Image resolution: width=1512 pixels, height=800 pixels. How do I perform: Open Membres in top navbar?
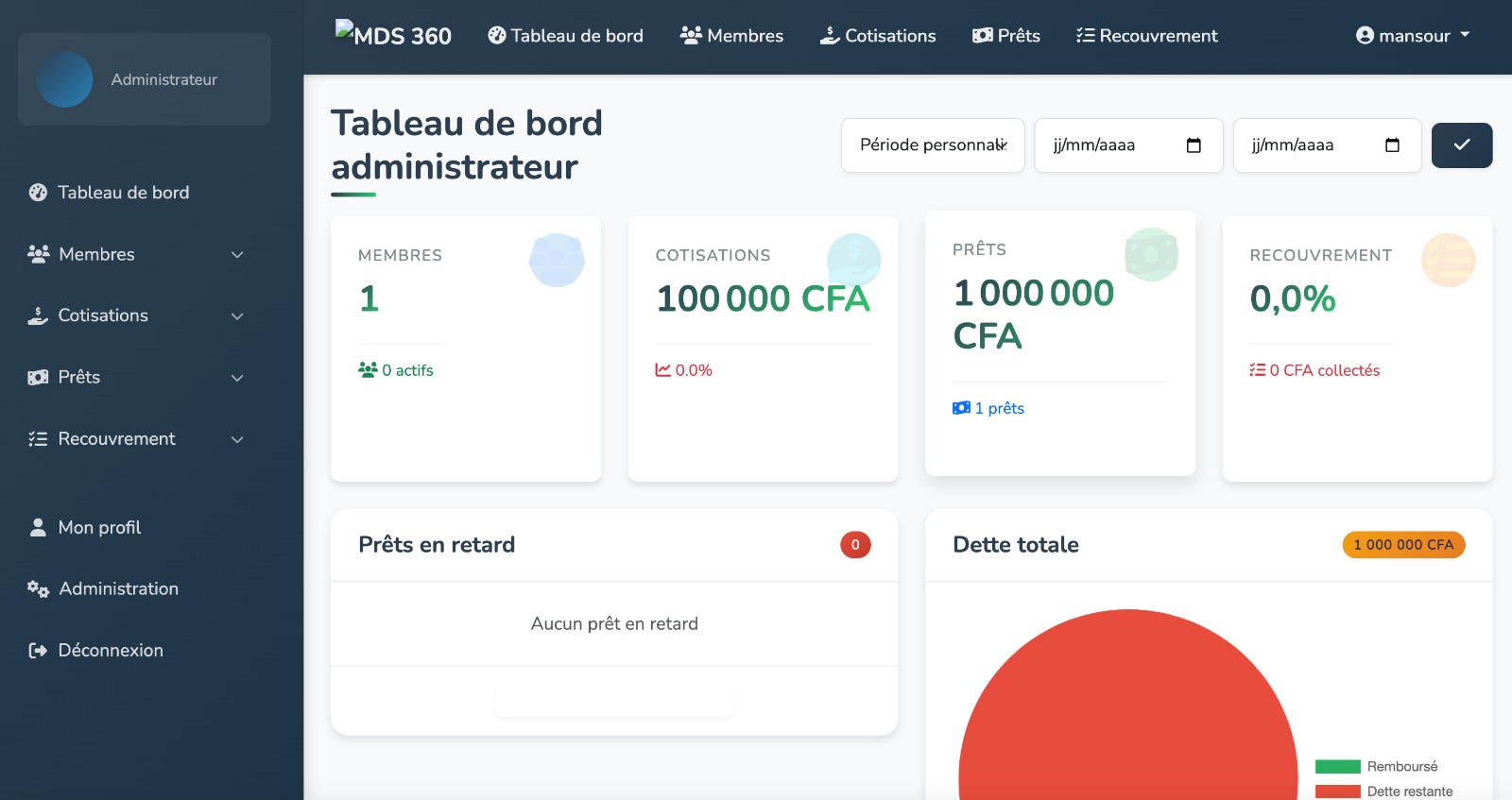pyautogui.click(x=731, y=35)
